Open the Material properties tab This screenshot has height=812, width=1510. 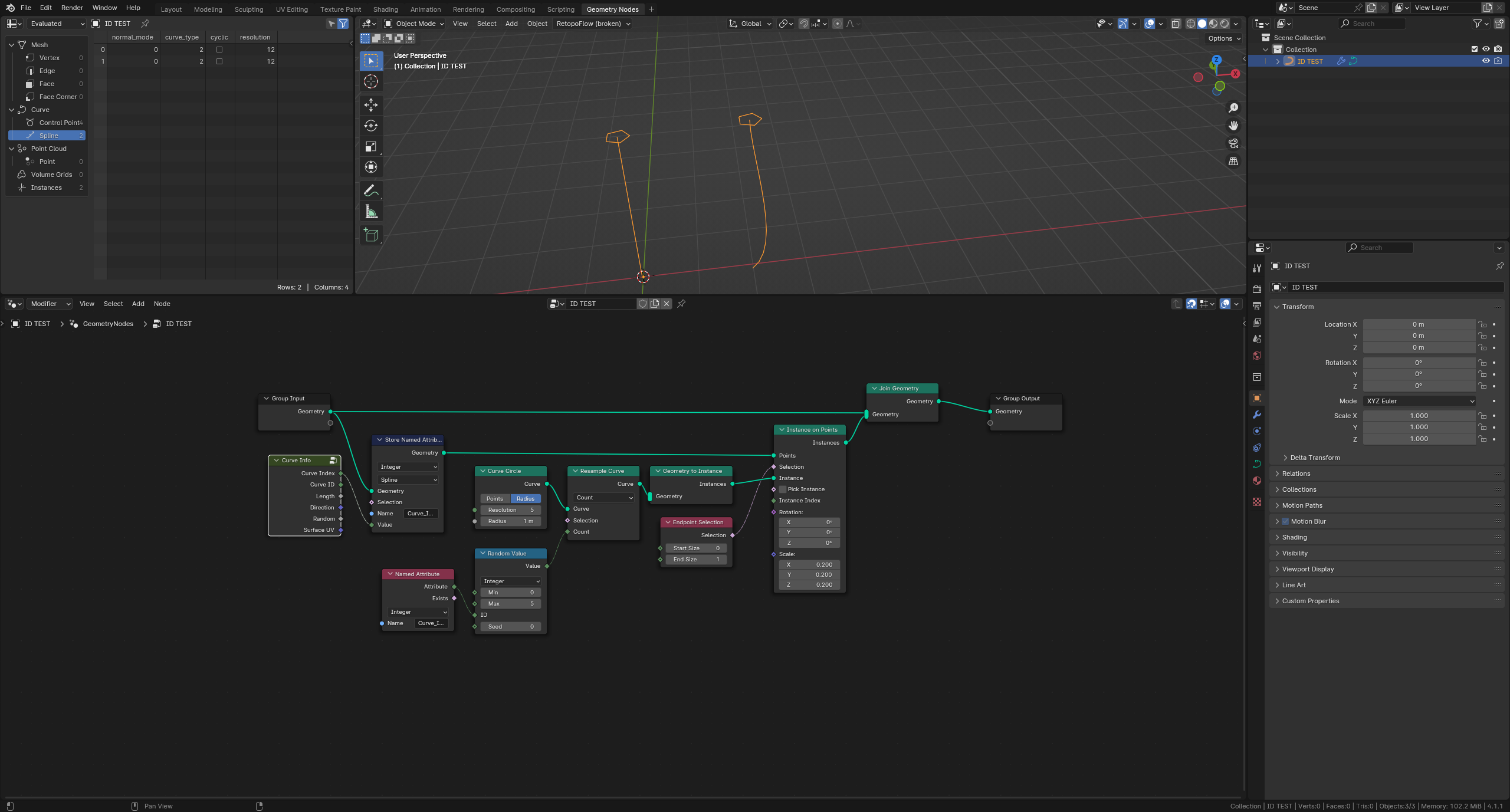tap(1256, 481)
